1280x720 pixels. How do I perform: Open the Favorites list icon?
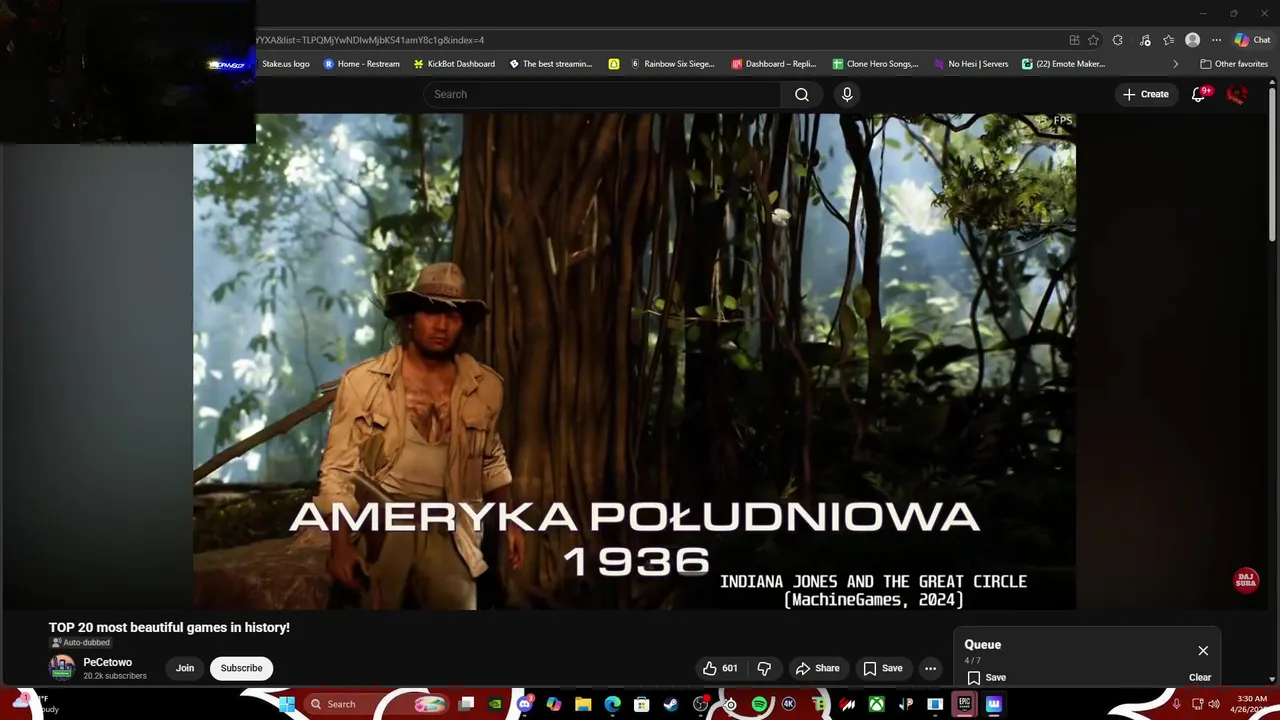[1169, 40]
